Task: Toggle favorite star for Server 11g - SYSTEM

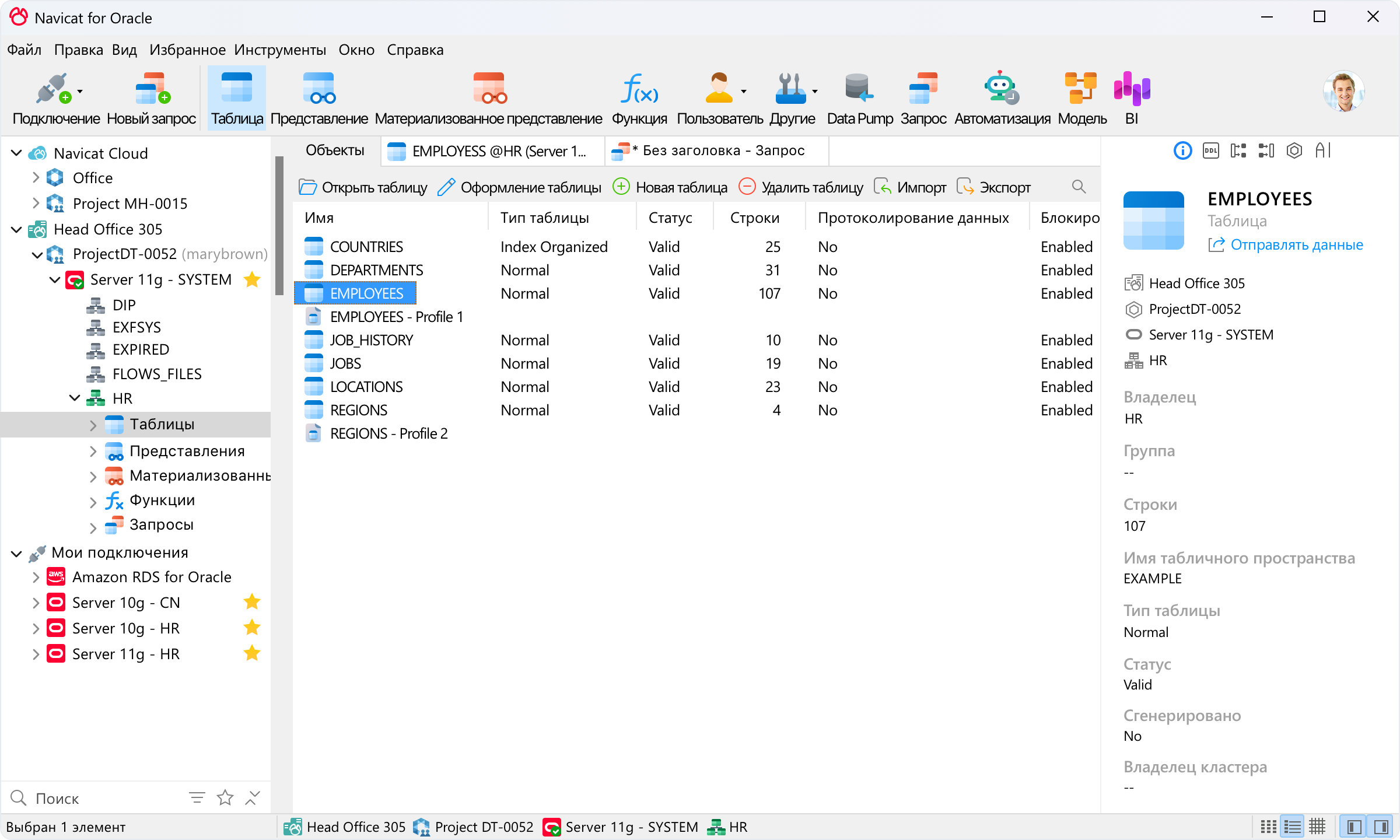Action: point(252,279)
